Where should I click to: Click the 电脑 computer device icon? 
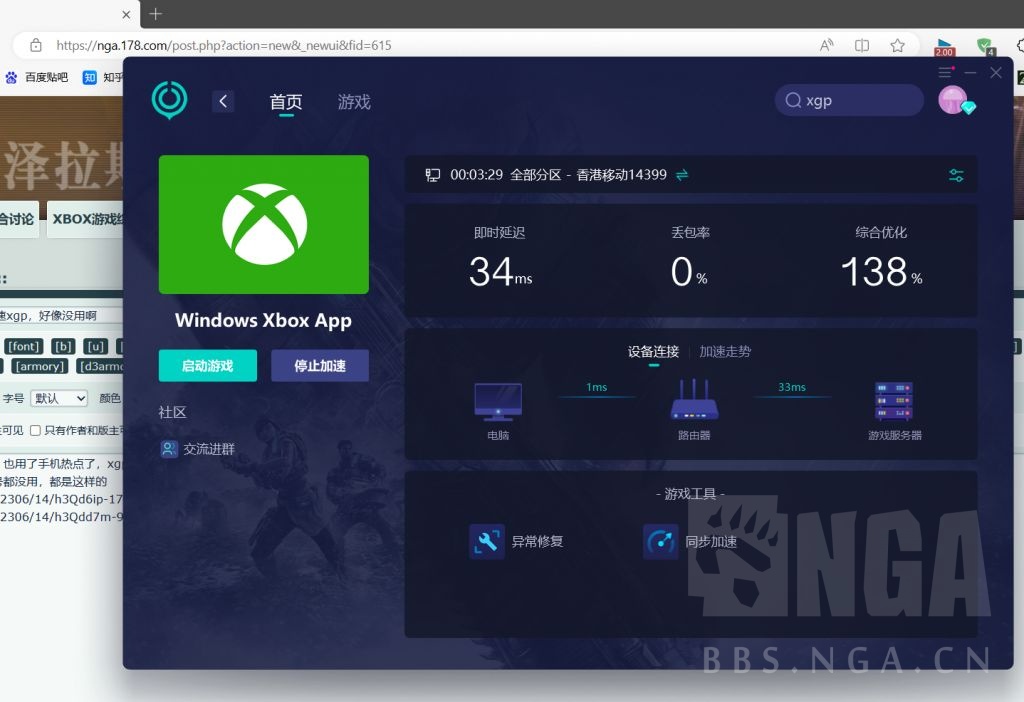pyautogui.click(x=497, y=400)
